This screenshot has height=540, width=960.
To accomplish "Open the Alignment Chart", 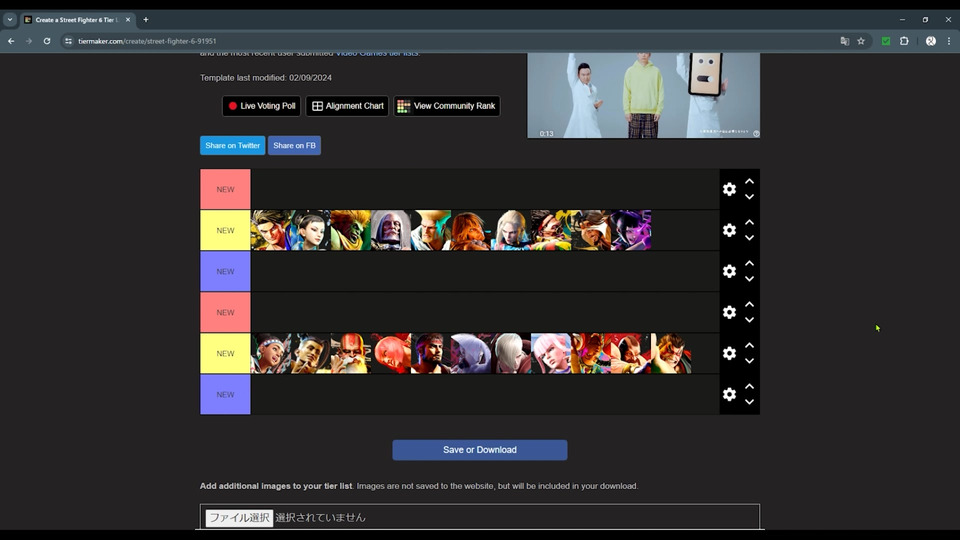I will 347,106.
